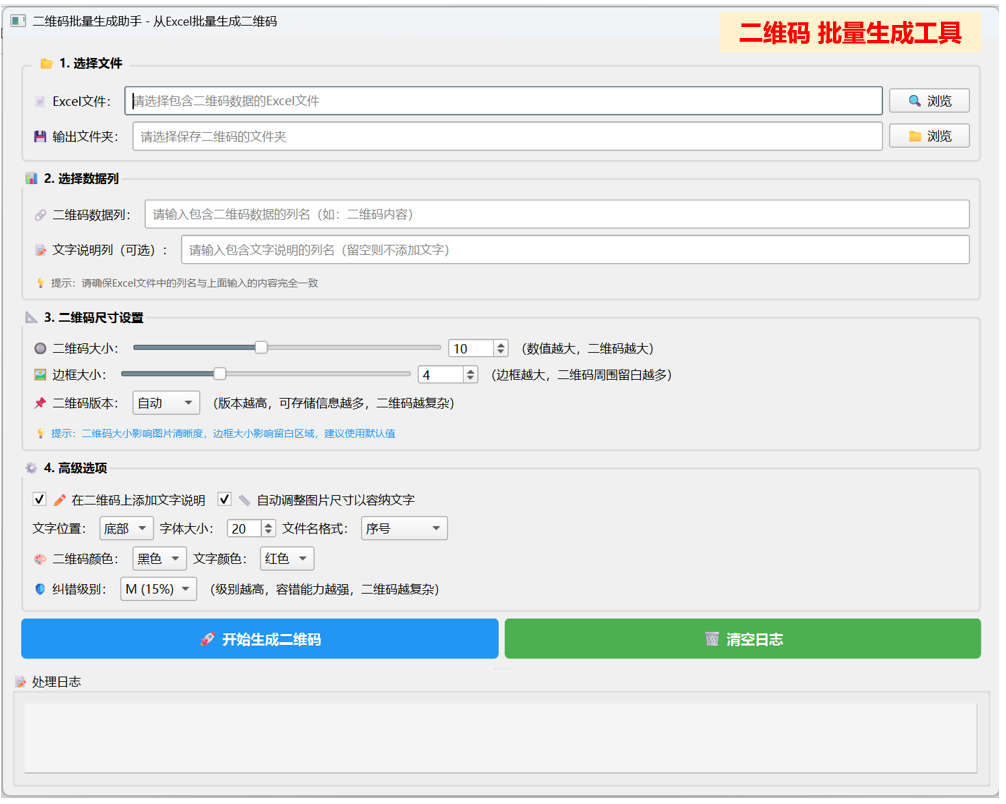
Task: Click the 二维码数据列 name input field
Action: (557, 214)
